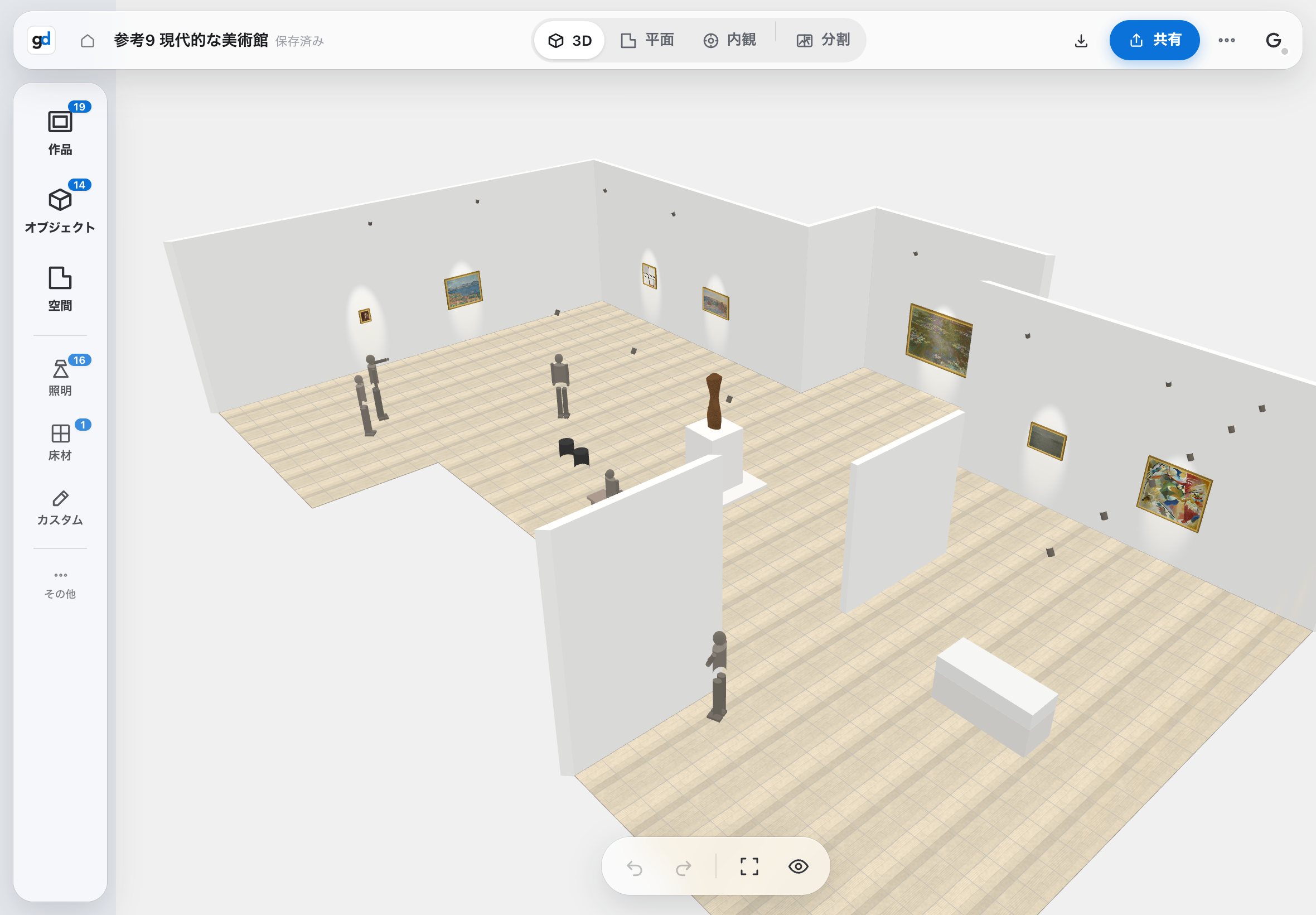The image size is (1316, 915).
Task: Select the colorful abstract painting on right wall
Action: [x=1174, y=494]
